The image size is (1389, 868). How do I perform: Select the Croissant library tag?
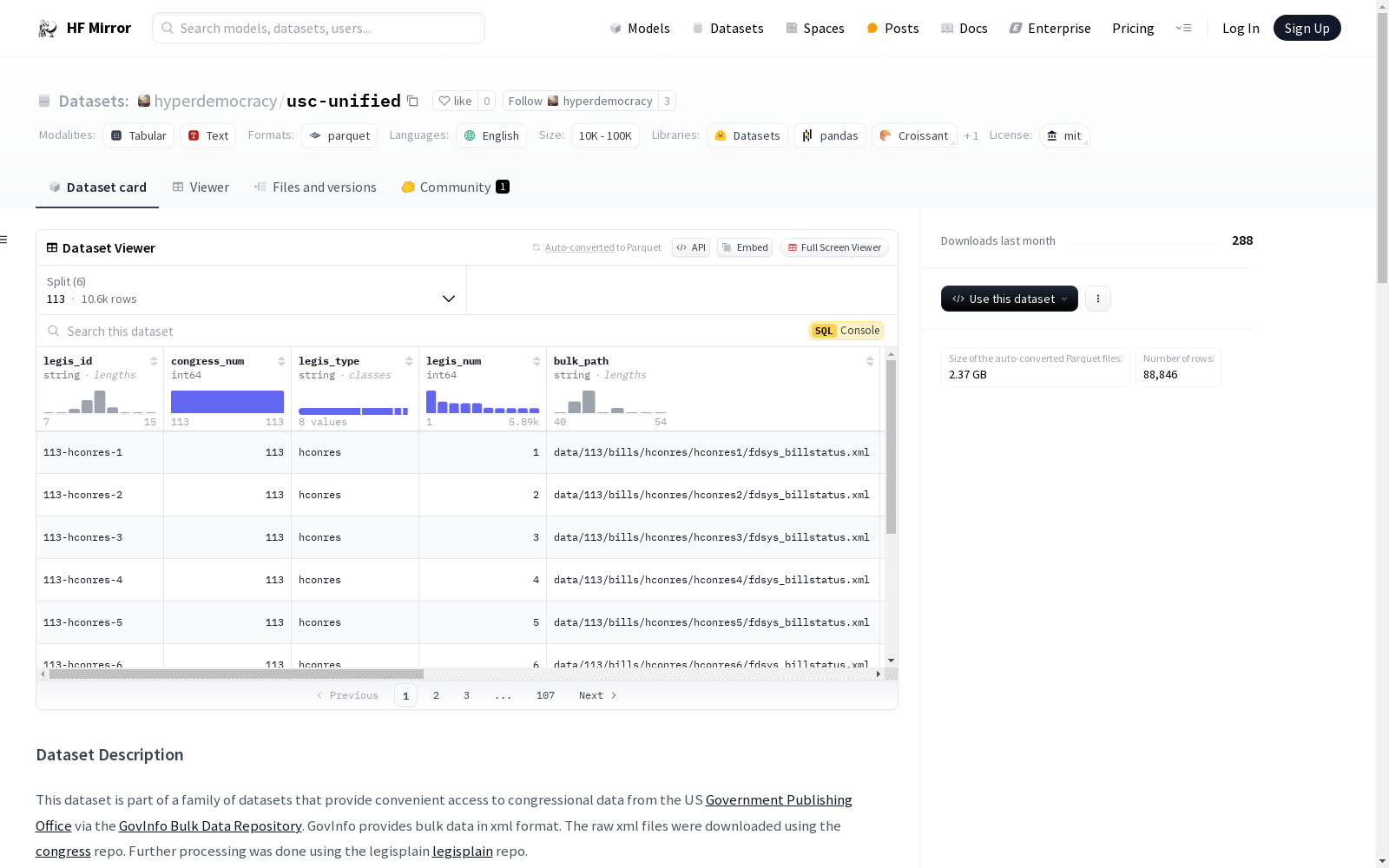[914, 135]
